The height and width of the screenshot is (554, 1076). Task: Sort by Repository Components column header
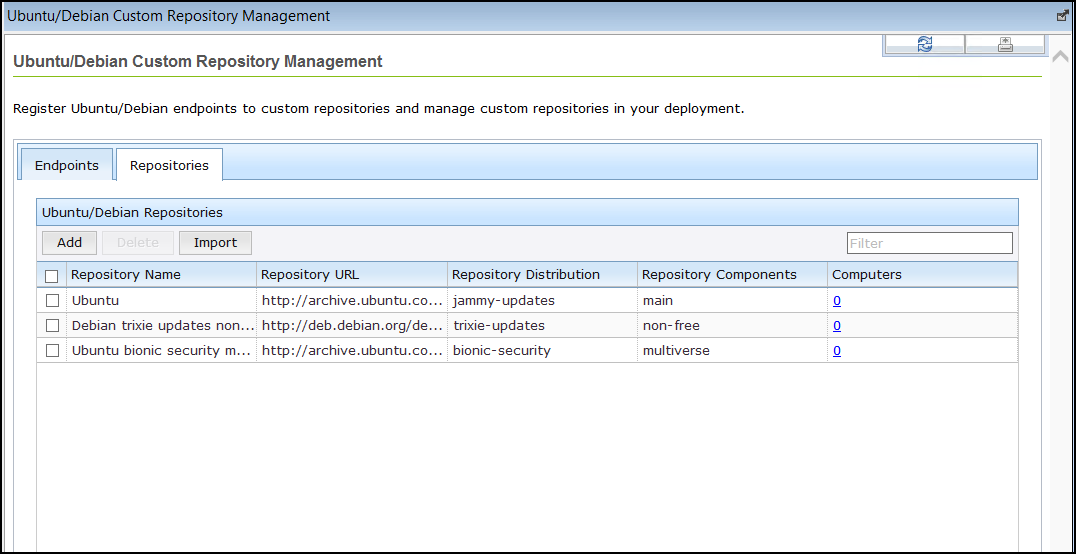tap(732, 275)
